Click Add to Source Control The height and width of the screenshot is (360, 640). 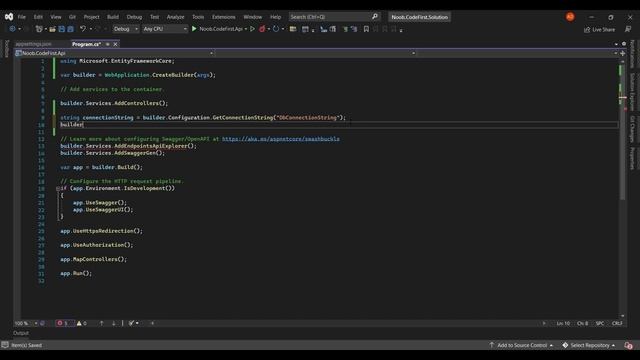[521, 345]
